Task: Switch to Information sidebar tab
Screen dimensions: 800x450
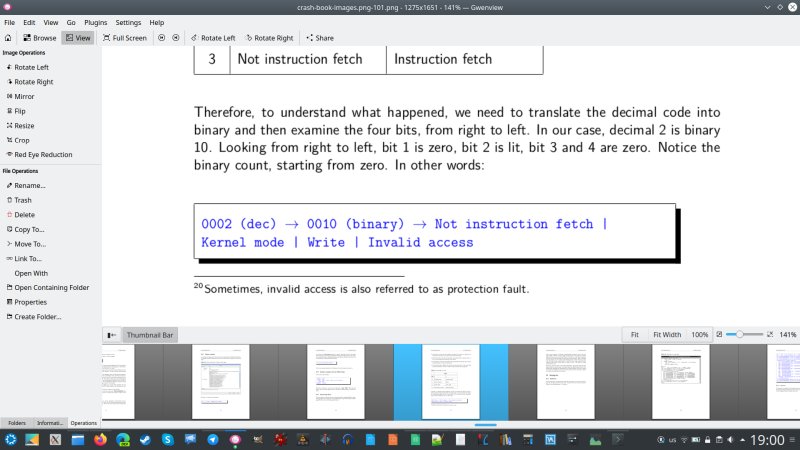Action: coord(50,423)
